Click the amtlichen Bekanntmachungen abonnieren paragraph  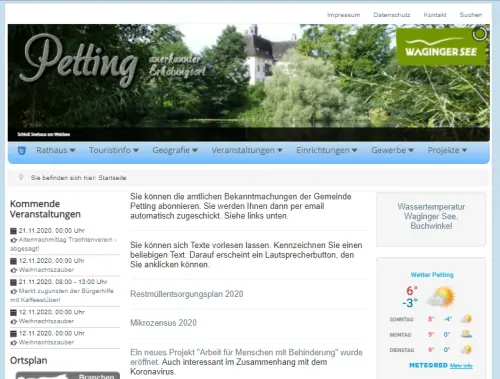point(241,206)
